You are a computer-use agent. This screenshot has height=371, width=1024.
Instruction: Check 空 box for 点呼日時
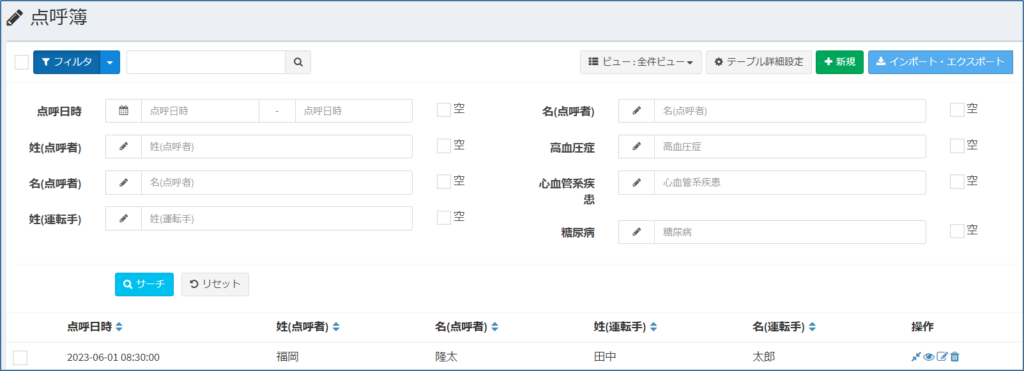pos(444,110)
